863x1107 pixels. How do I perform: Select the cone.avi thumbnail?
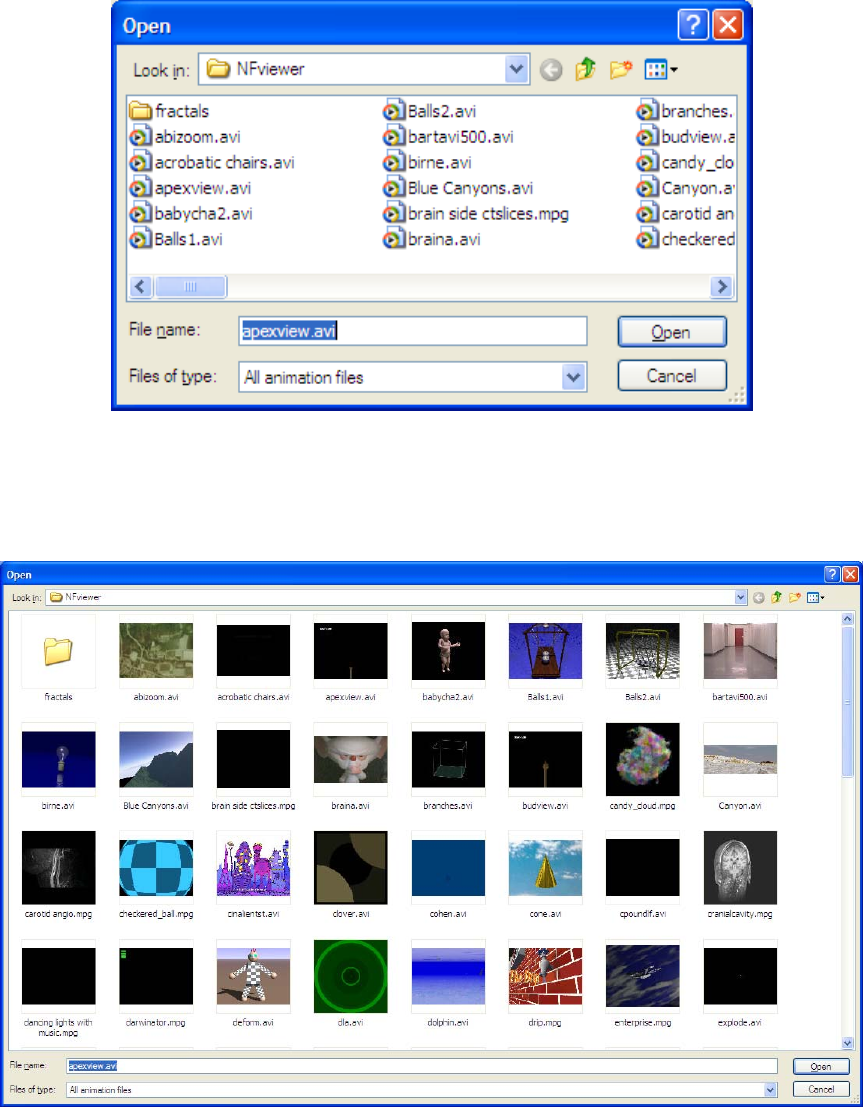click(545, 866)
